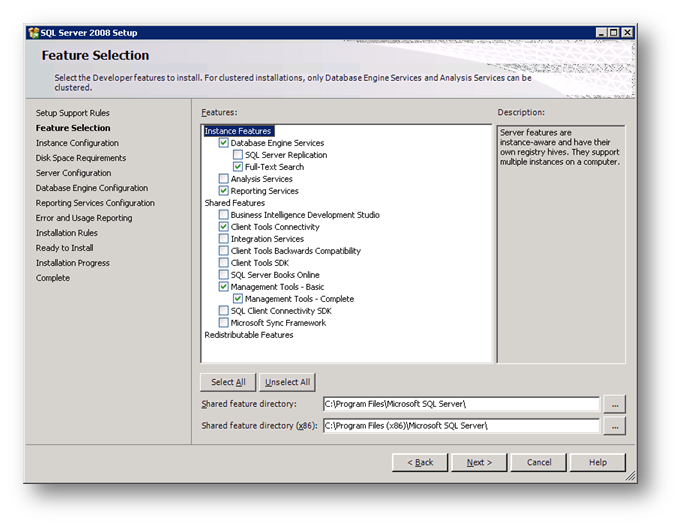Select Reporting Services Configuration step

tap(95, 203)
